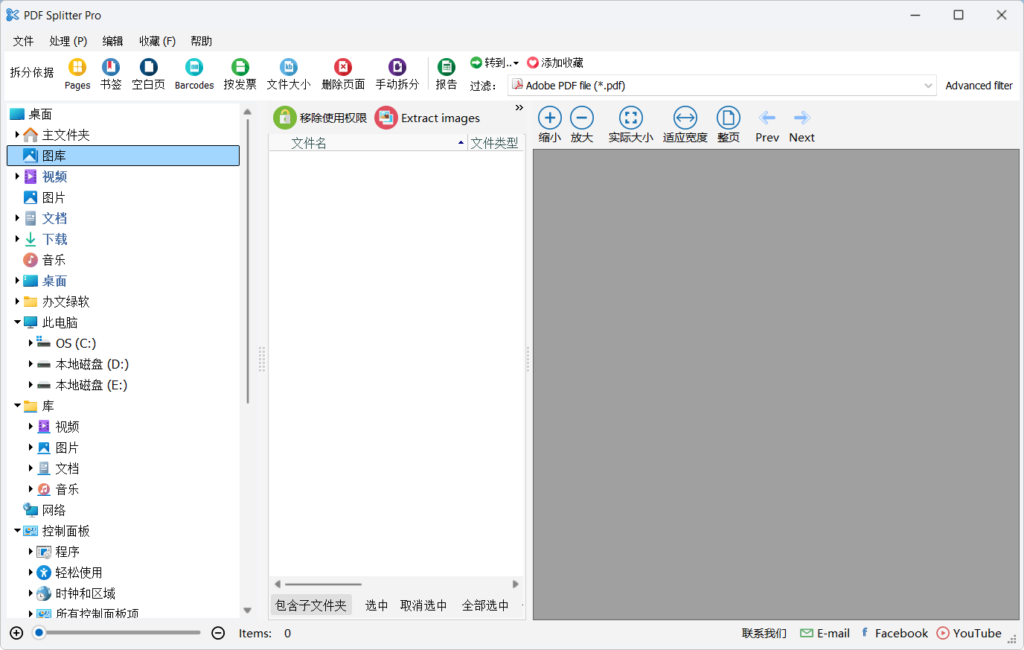
Task: Click 添加收藏 add favorite
Action: 555,63
